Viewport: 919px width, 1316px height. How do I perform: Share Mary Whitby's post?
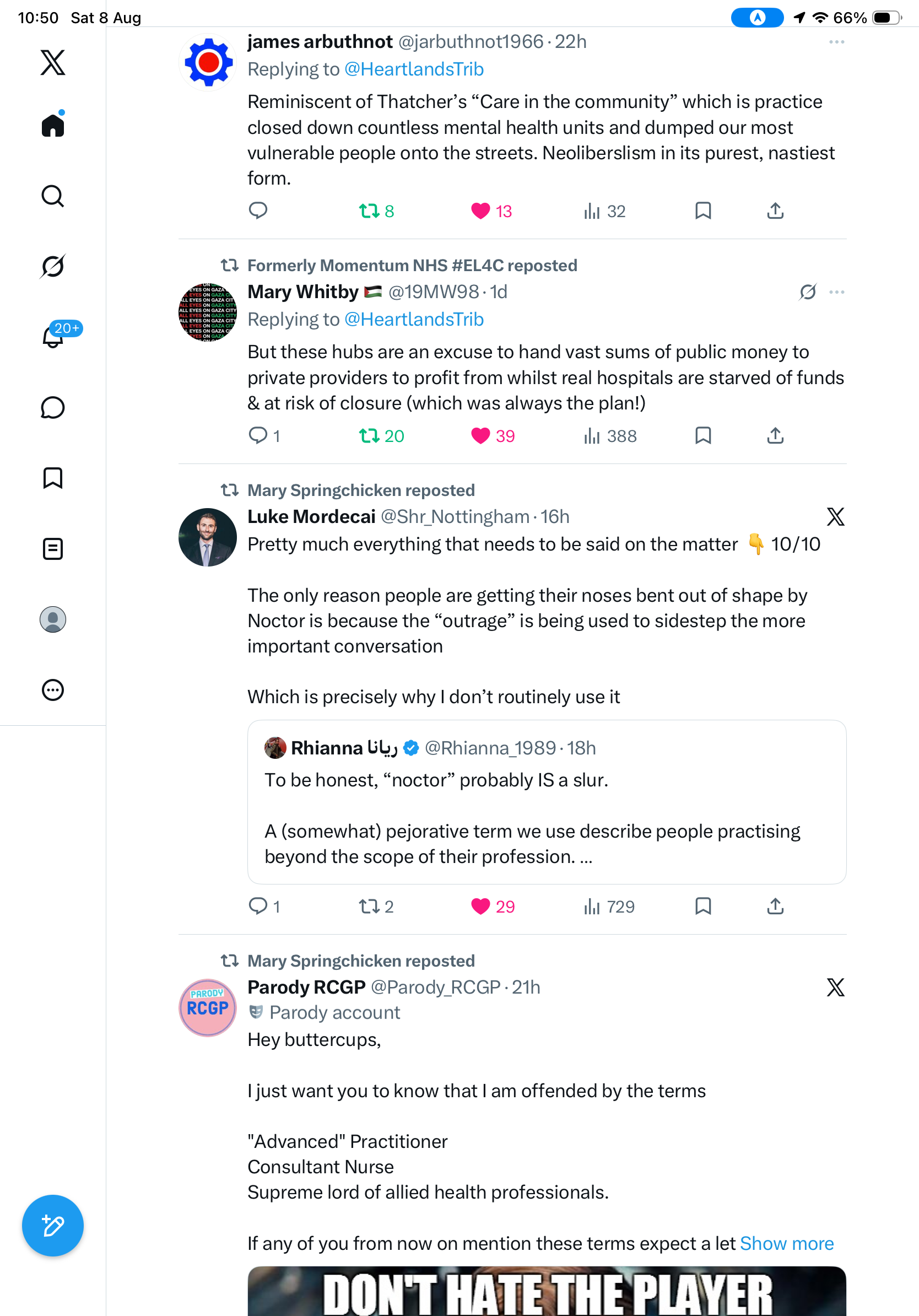click(775, 435)
